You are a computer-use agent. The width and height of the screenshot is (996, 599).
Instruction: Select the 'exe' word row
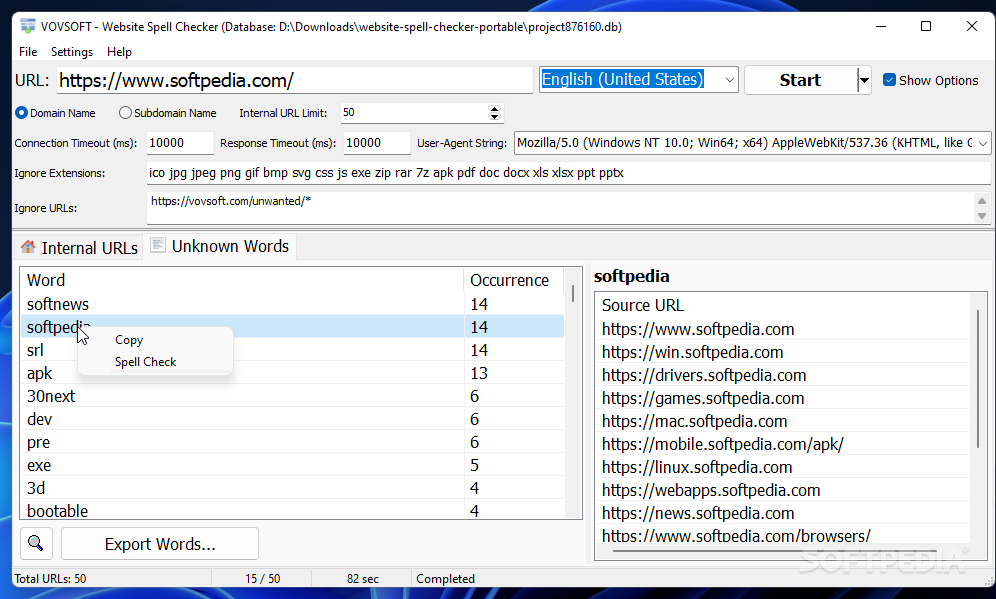(x=293, y=465)
